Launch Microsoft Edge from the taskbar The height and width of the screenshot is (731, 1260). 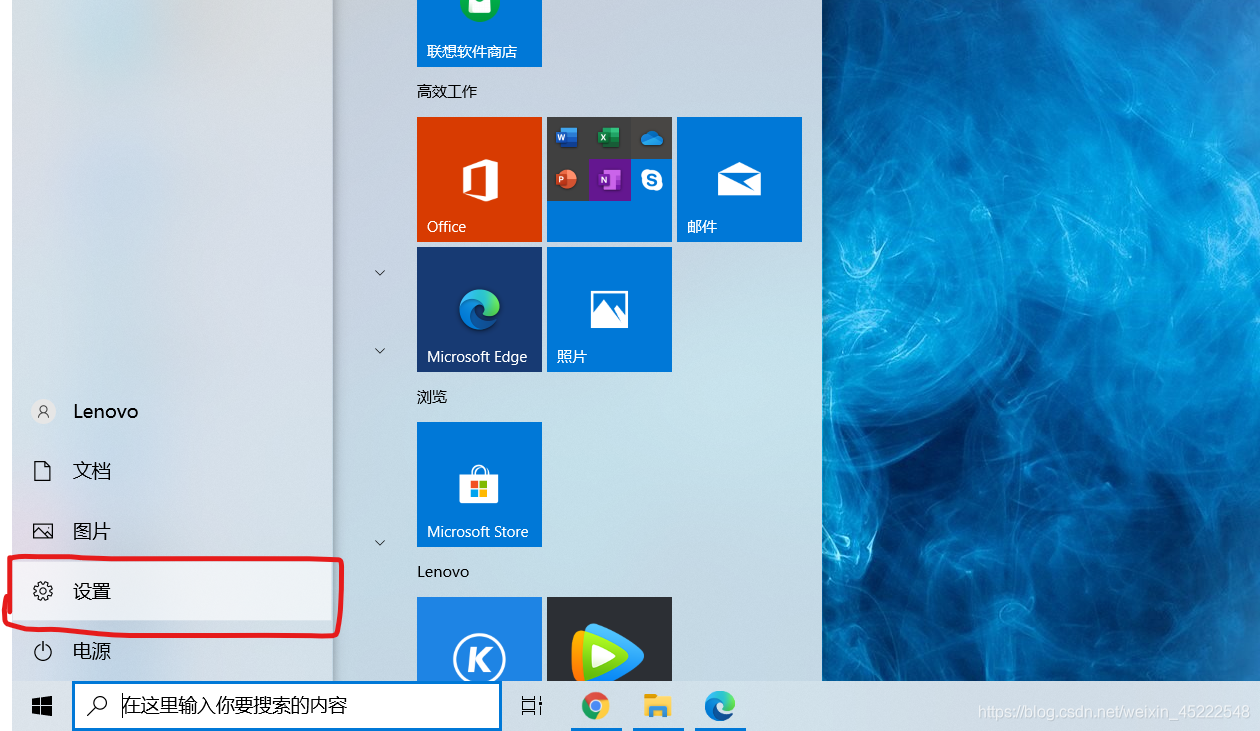coord(719,706)
